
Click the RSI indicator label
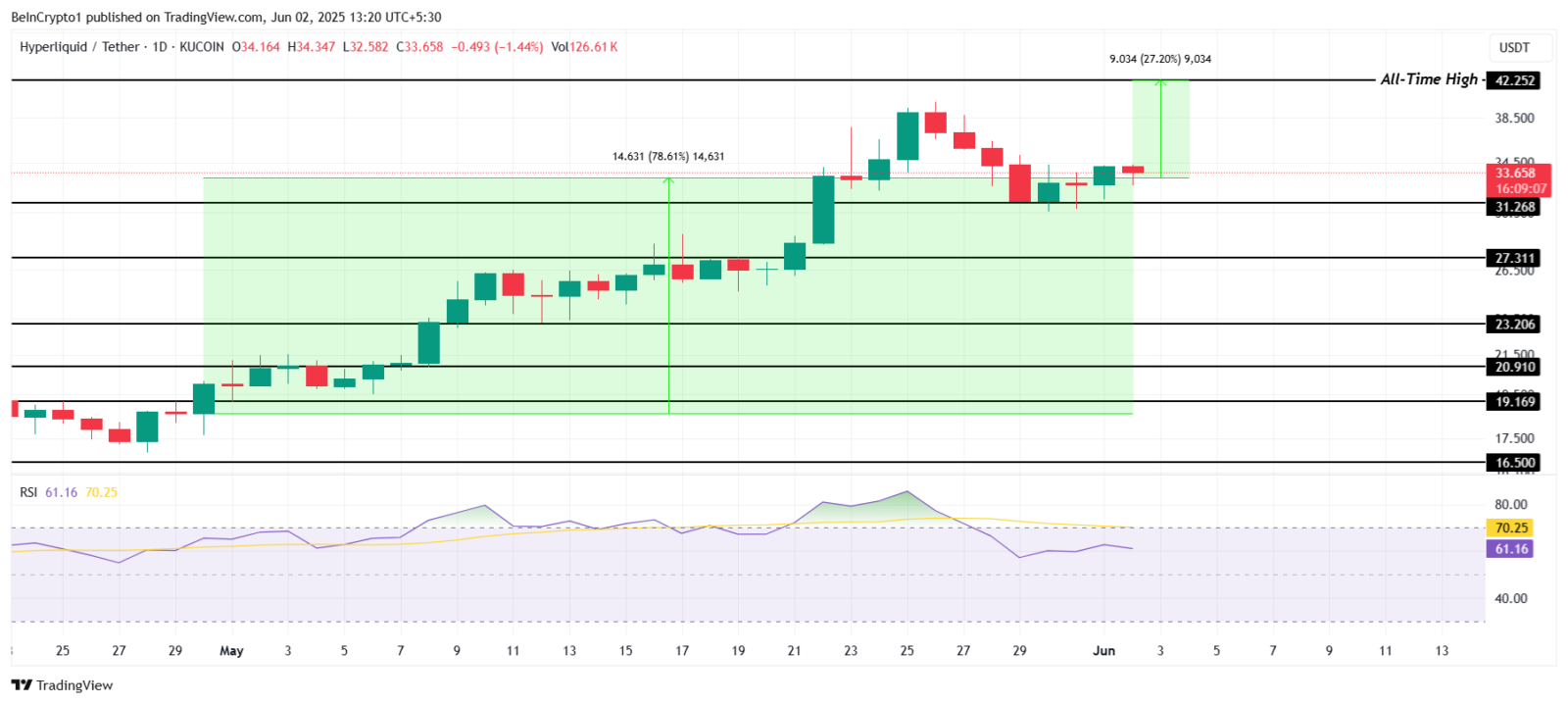coord(28,492)
